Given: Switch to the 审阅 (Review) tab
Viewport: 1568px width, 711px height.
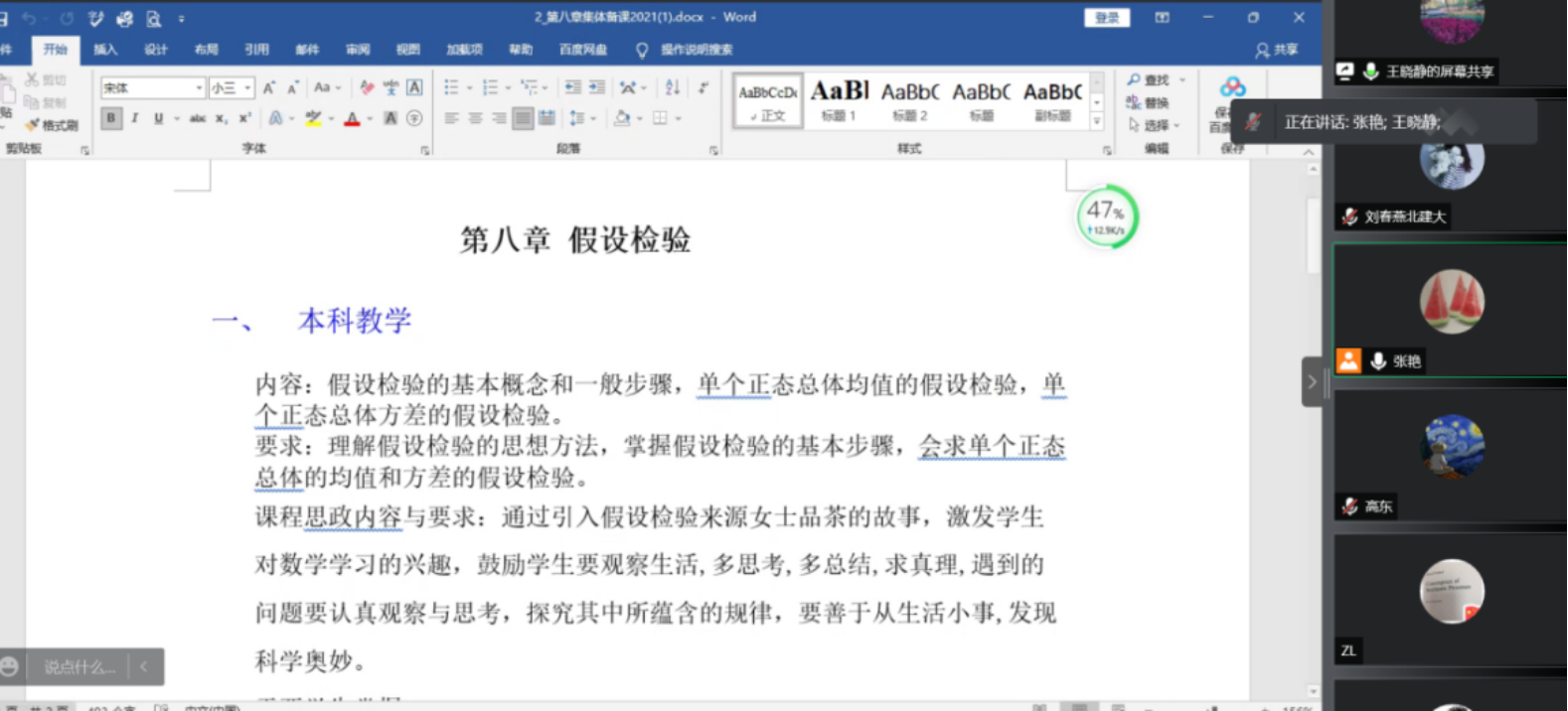Looking at the screenshot, I should point(357,50).
